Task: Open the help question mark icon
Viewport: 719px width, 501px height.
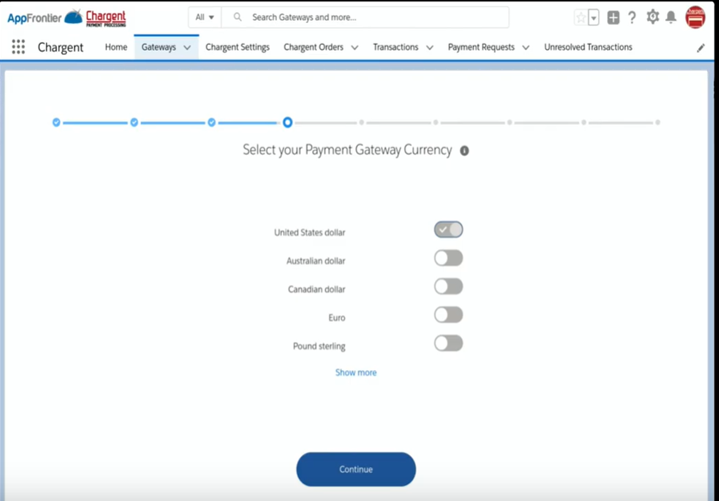Action: 632,18
